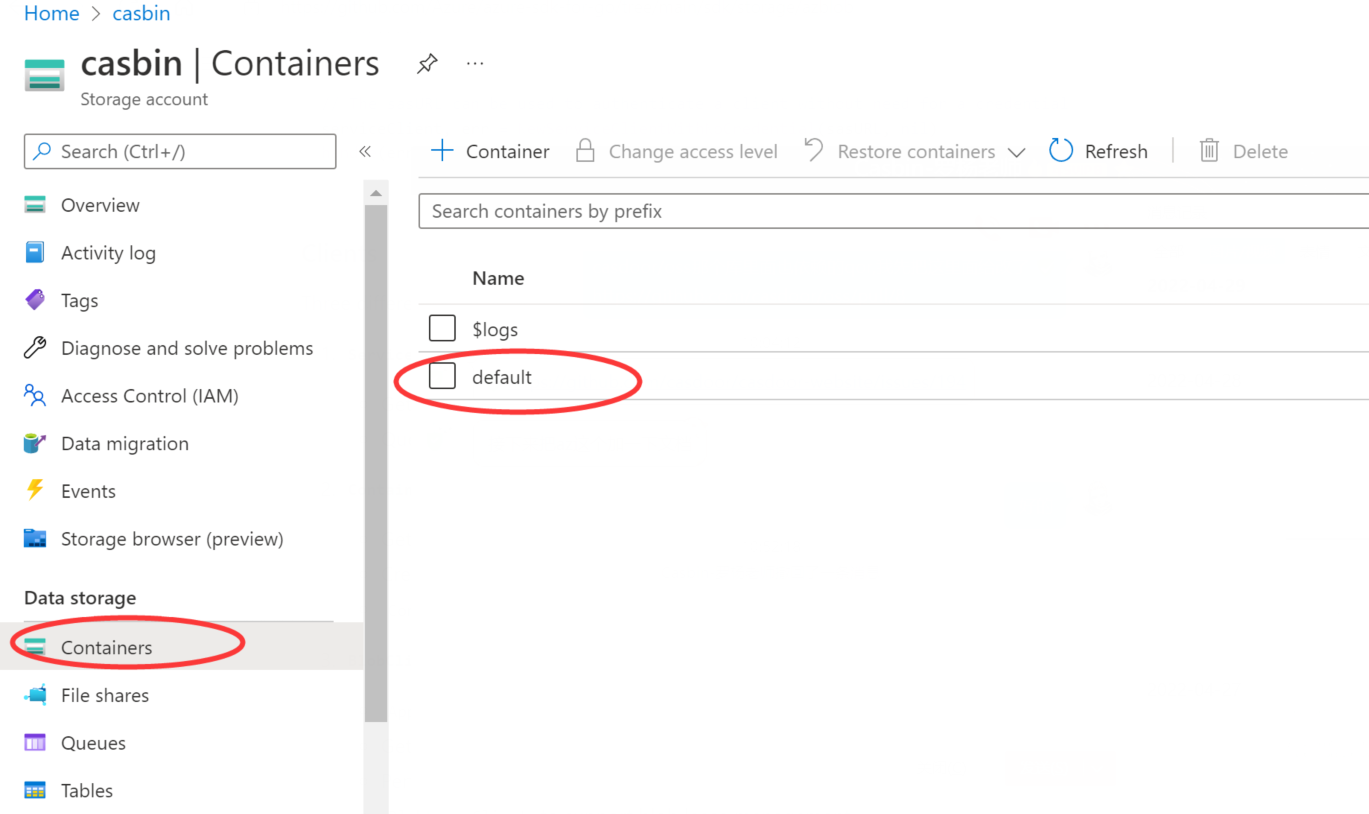Viewport: 1369px width, 814px height.
Task: Check the $logs container checkbox
Action: [x=441, y=327]
